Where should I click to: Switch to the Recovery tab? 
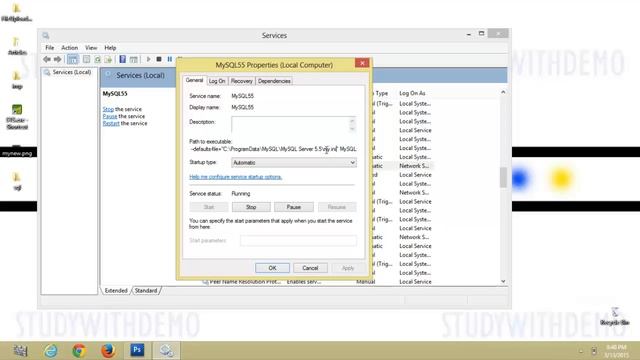241,81
